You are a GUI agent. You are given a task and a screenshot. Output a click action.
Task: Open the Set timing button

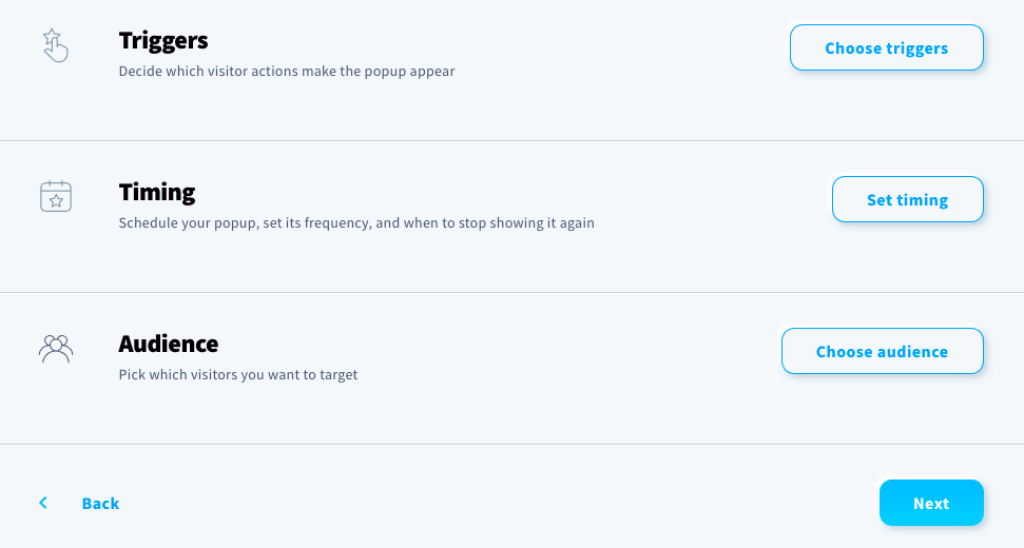click(x=907, y=199)
